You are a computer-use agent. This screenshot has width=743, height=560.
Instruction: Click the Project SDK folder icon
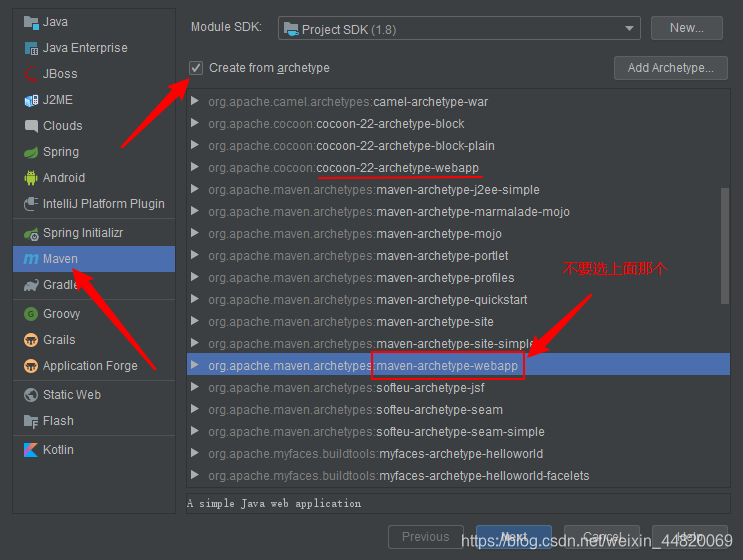tap(291, 29)
